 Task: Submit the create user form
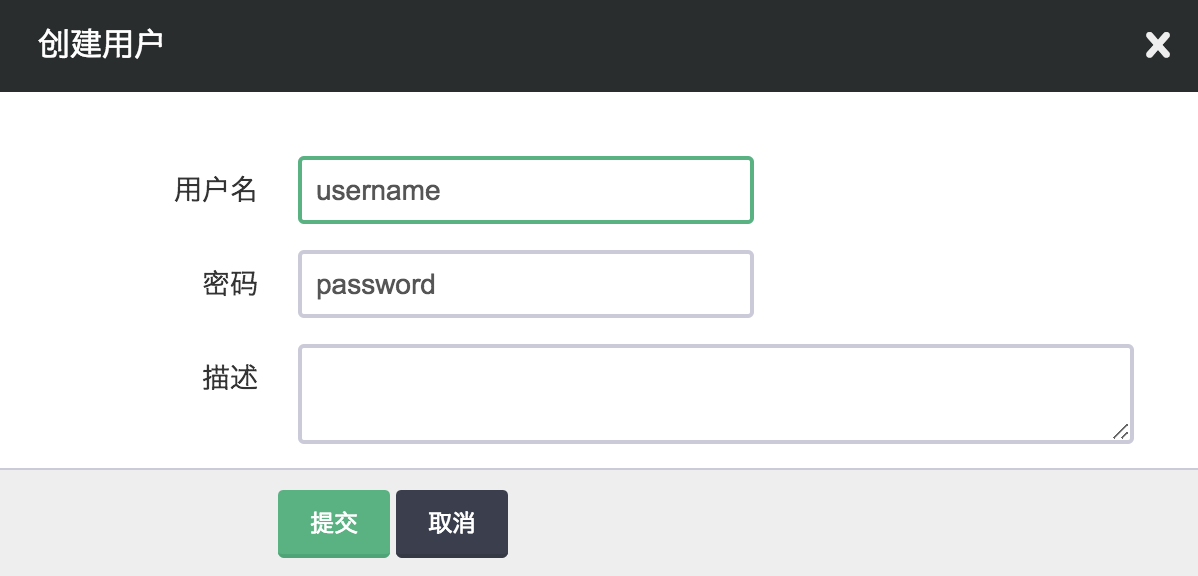[x=333, y=523]
